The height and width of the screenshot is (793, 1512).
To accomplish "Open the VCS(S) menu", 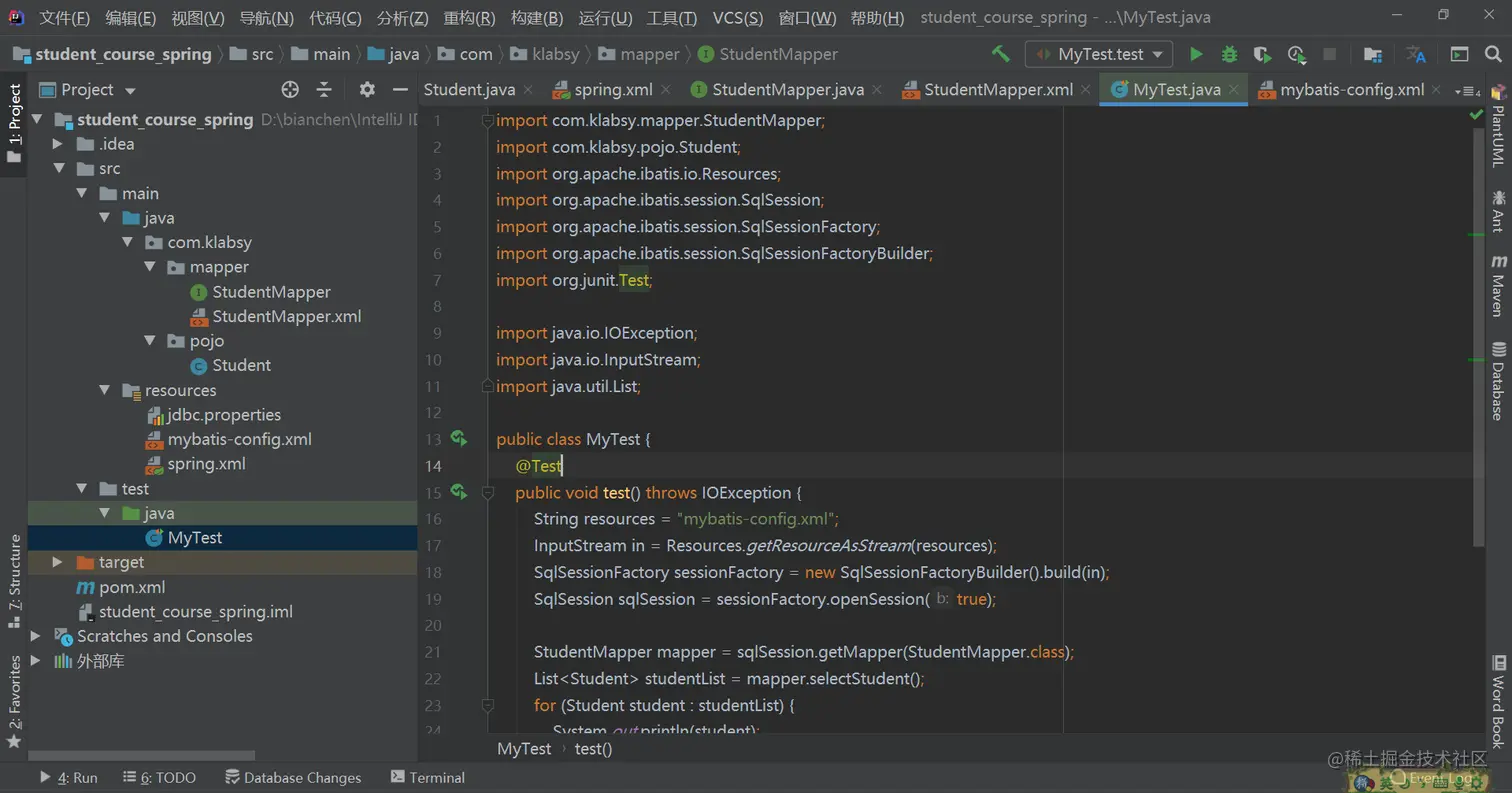I will coord(737,18).
